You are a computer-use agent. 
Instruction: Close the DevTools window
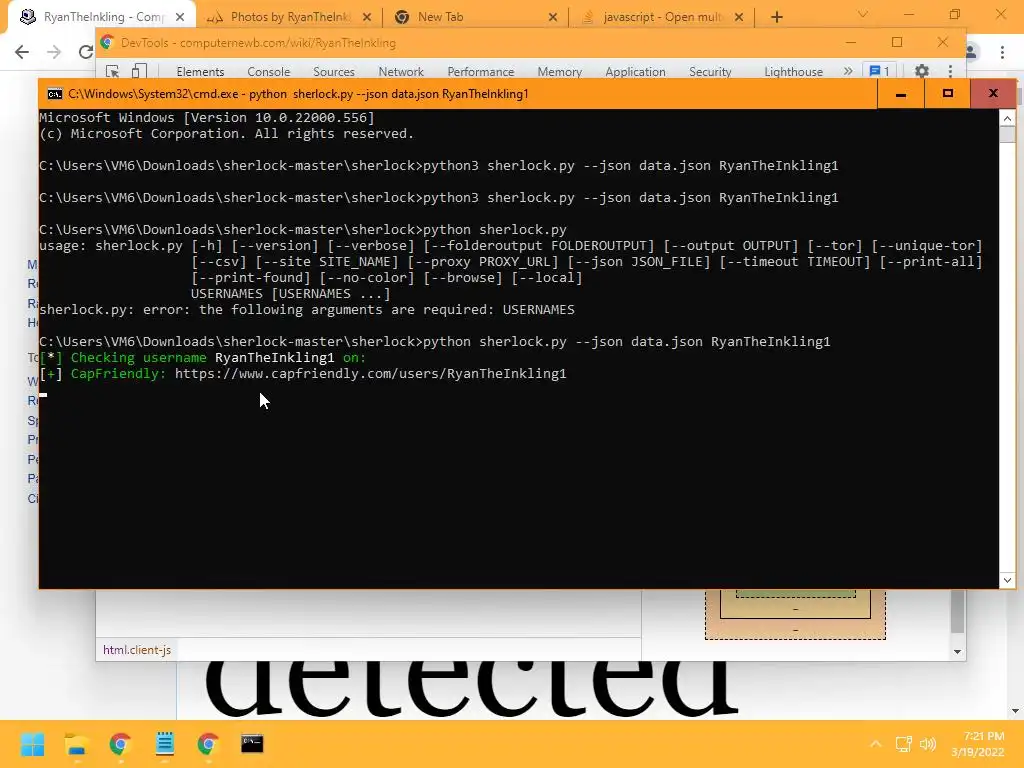click(942, 42)
